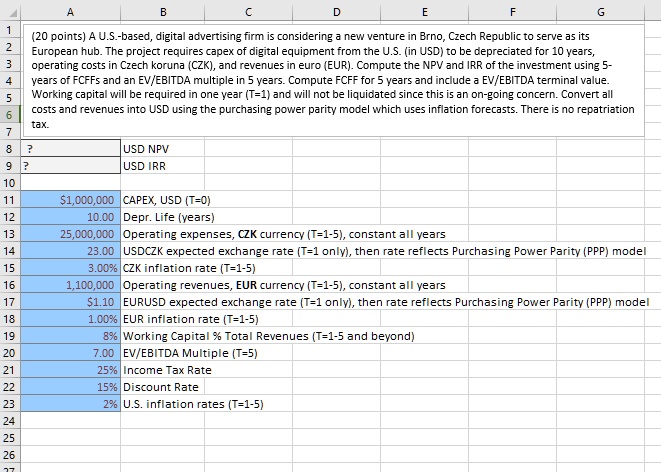Image resolution: width=661 pixels, height=472 pixels.
Task: Select row 11 header
Action: click(x=10, y=200)
